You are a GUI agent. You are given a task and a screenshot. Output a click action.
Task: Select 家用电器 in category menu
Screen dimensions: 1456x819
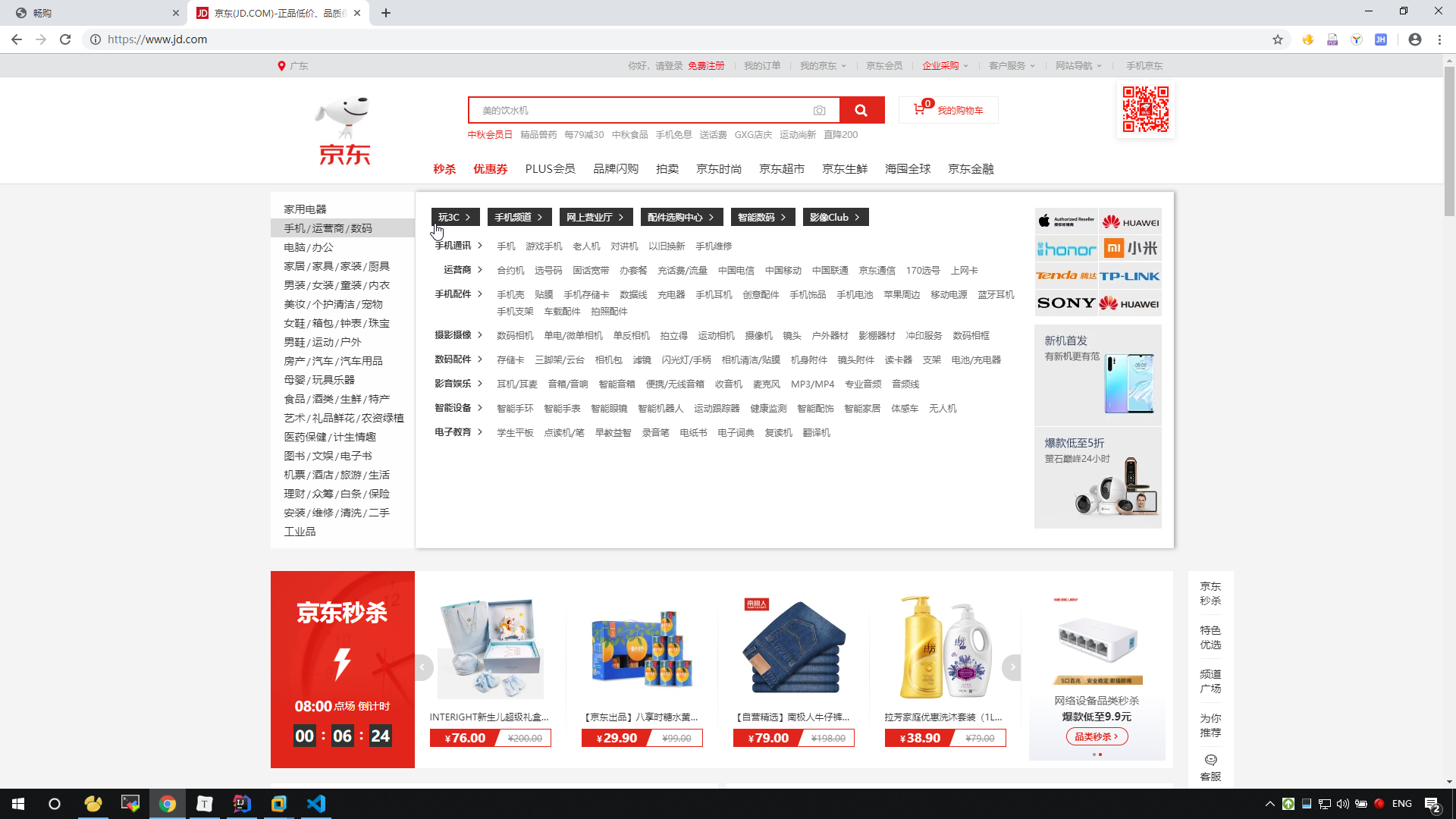(305, 209)
